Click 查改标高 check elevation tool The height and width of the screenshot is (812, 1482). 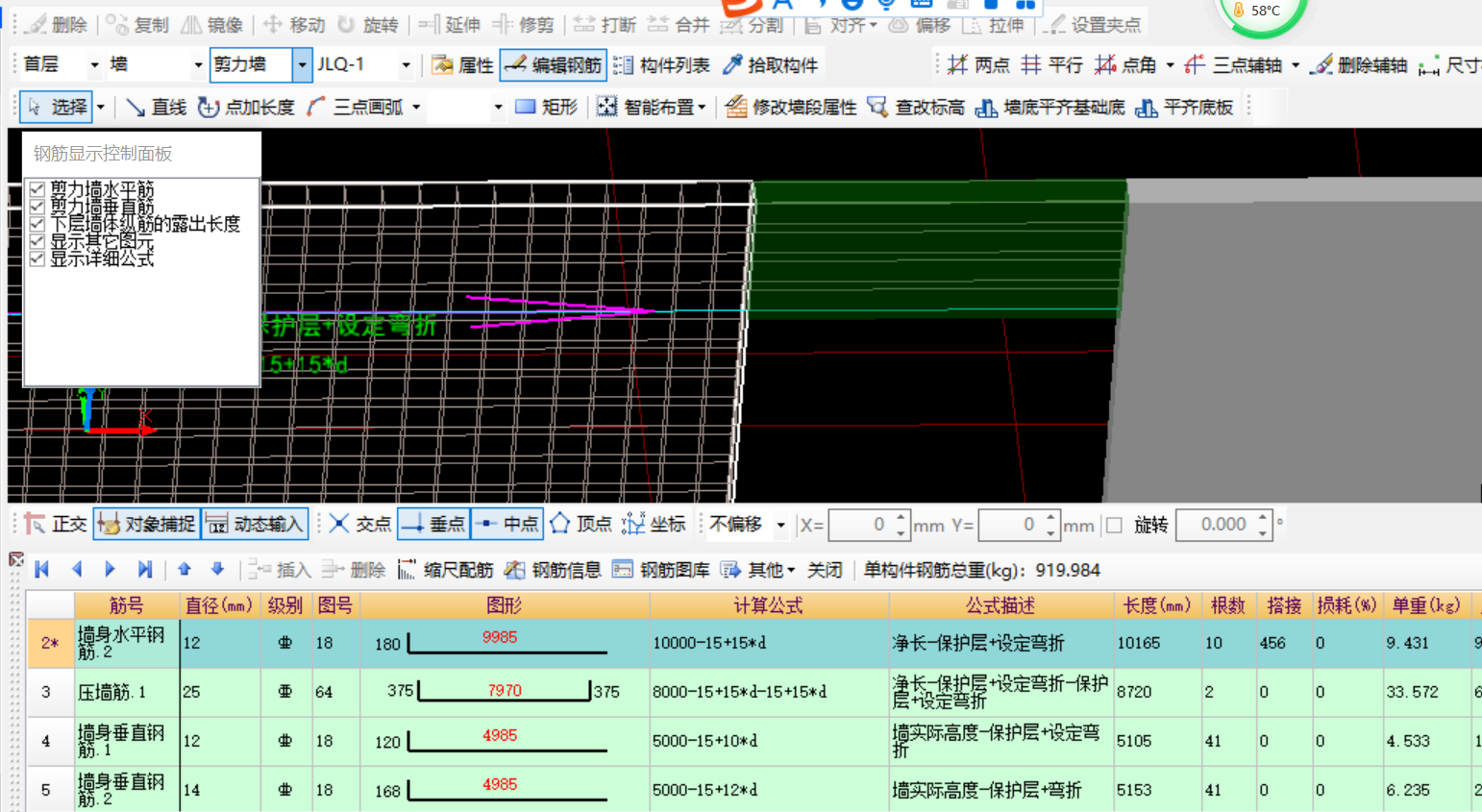point(916,107)
